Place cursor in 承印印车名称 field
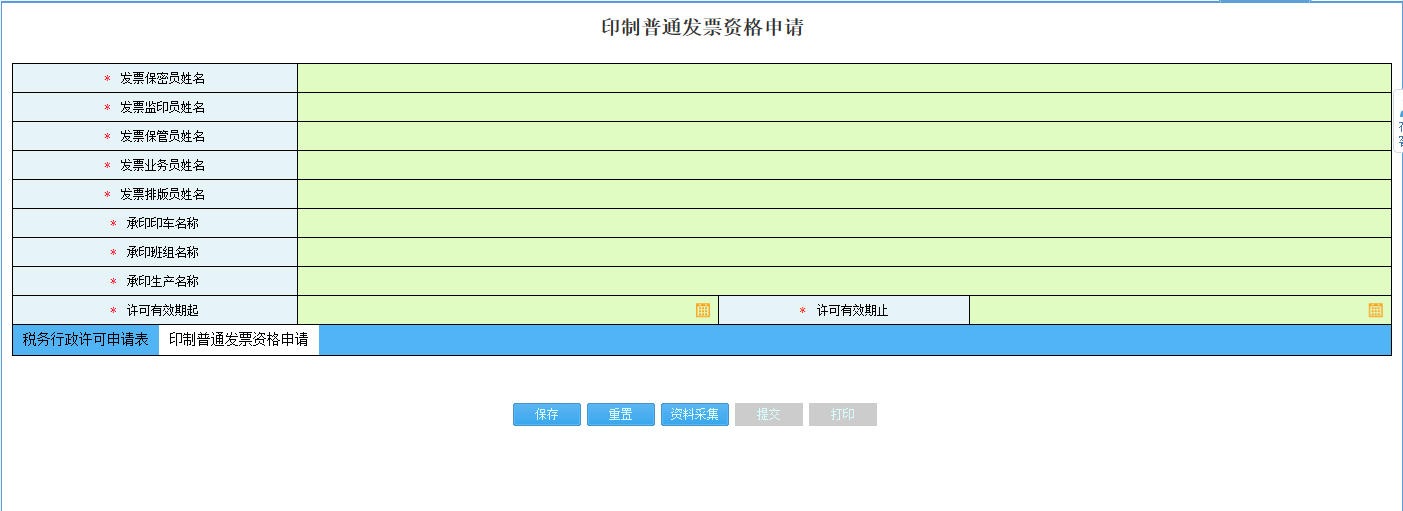1403x511 pixels. point(843,223)
